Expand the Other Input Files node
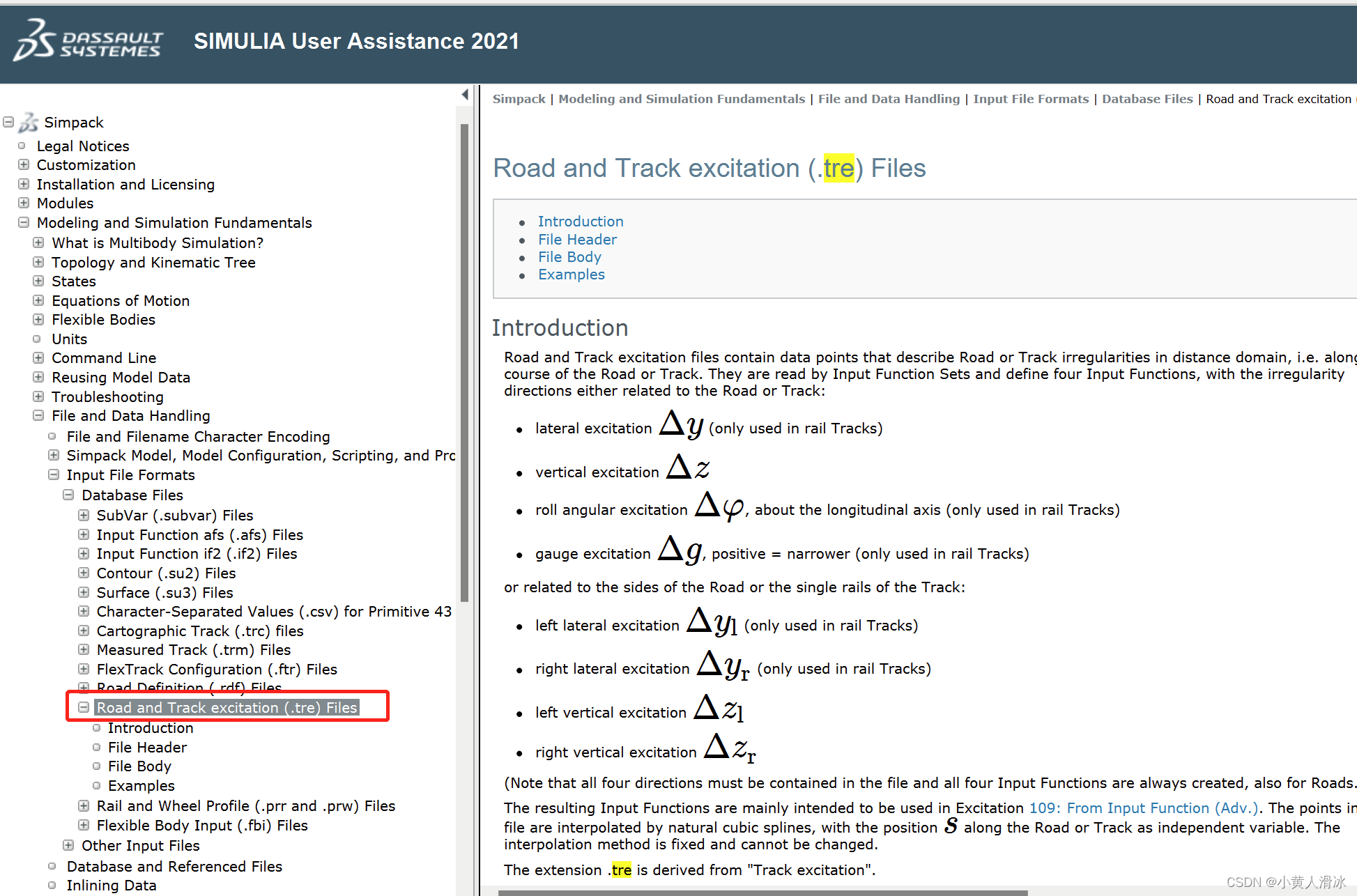1357x896 pixels. (68, 846)
